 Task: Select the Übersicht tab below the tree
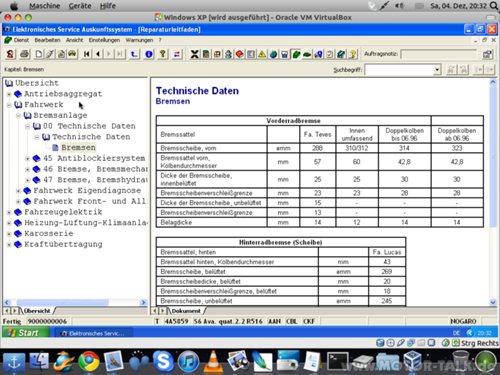[x=37, y=311]
